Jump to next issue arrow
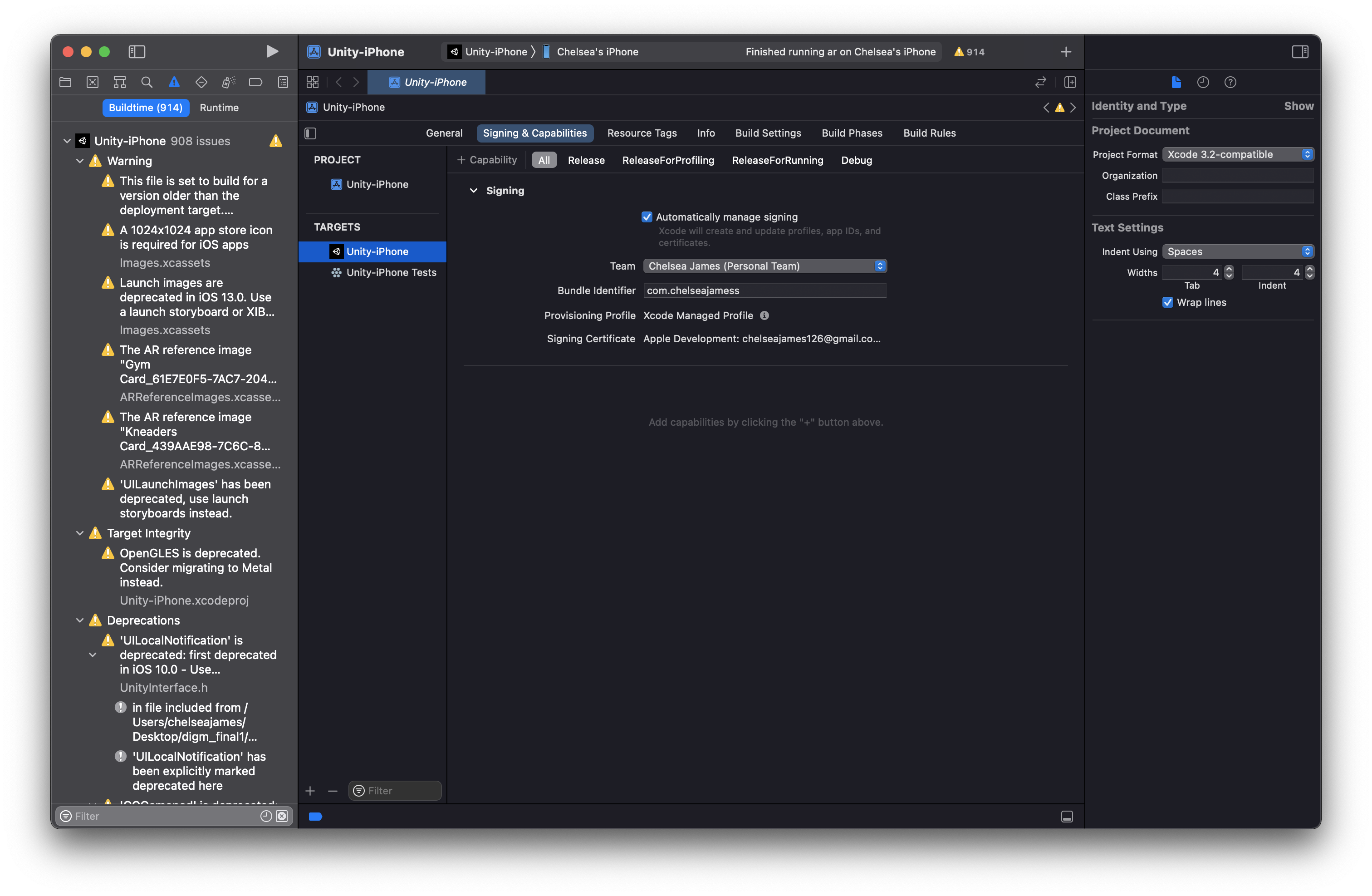 click(x=1073, y=108)
